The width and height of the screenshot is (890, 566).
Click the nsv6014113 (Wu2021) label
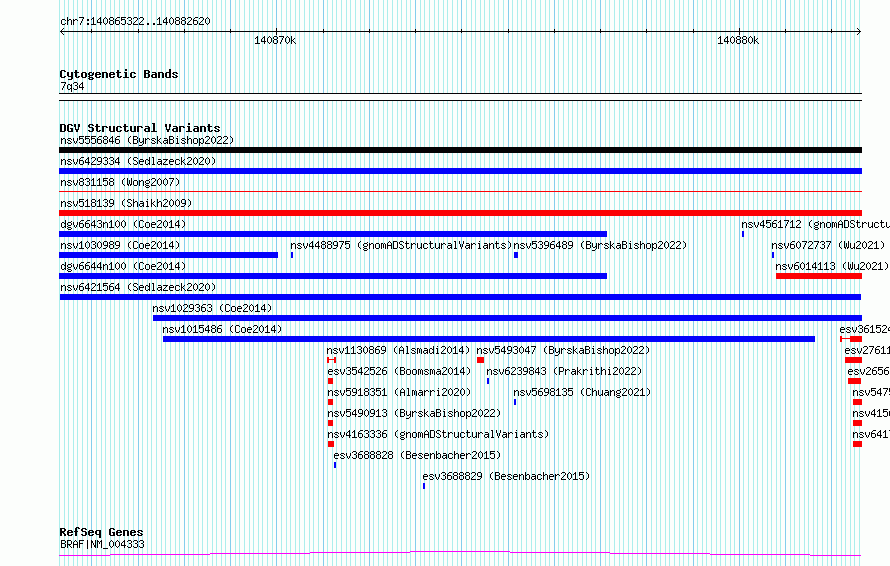click(x=832, y=266)
